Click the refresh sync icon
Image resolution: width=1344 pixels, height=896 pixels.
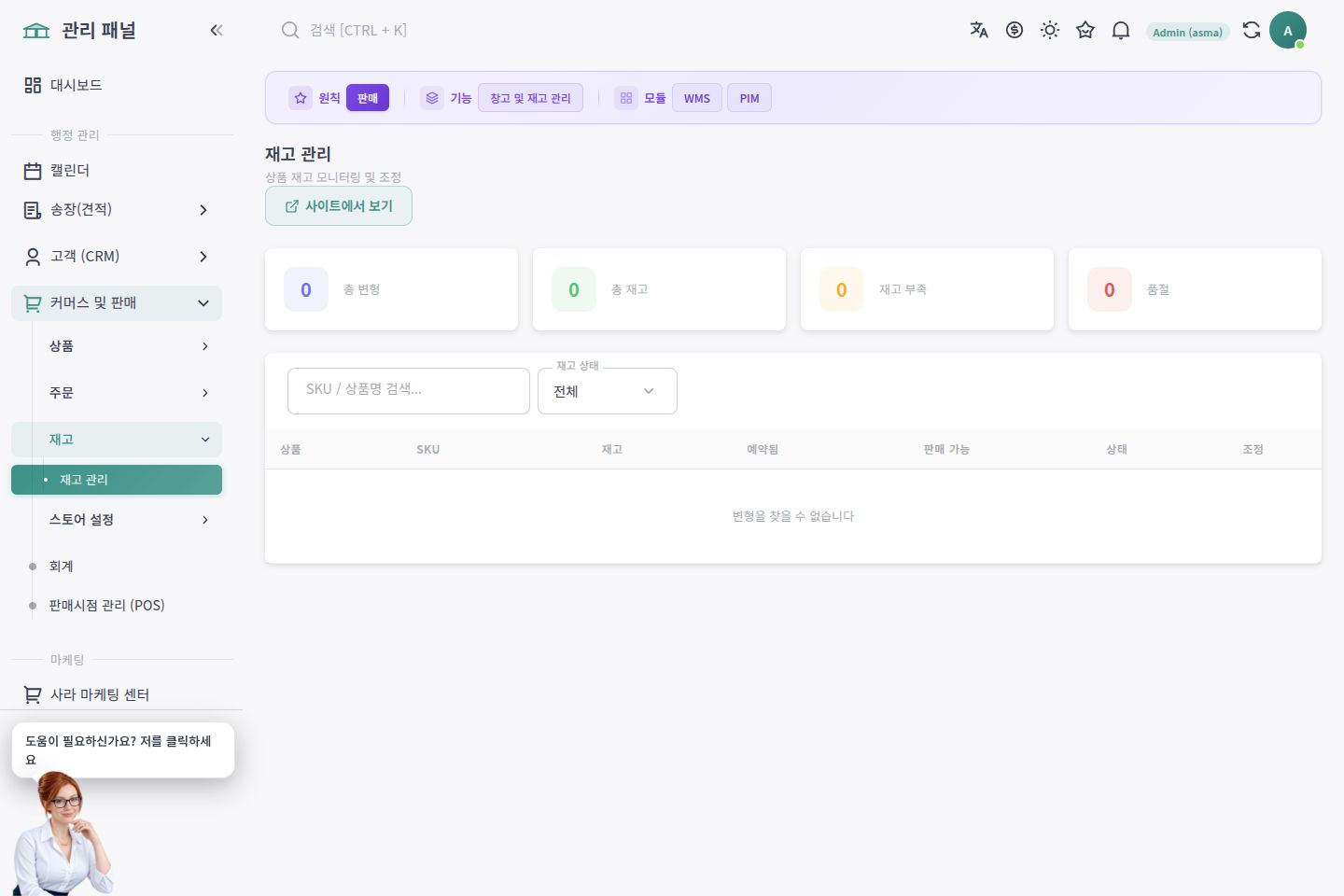[1252, 30]
